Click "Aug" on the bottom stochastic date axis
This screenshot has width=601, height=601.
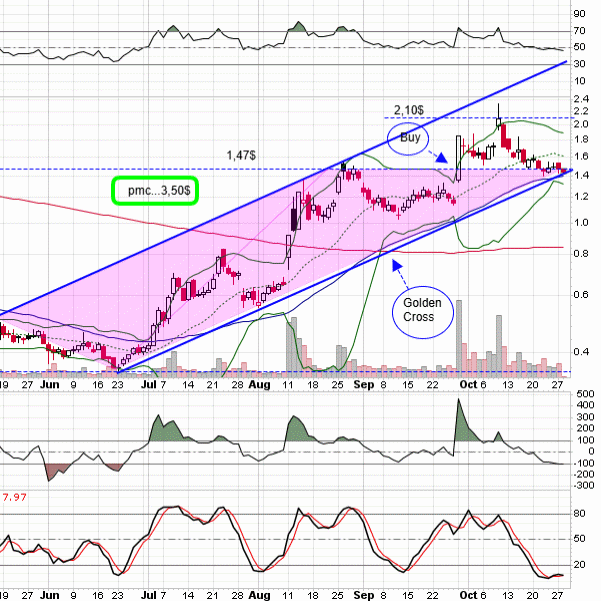point(258,593)
